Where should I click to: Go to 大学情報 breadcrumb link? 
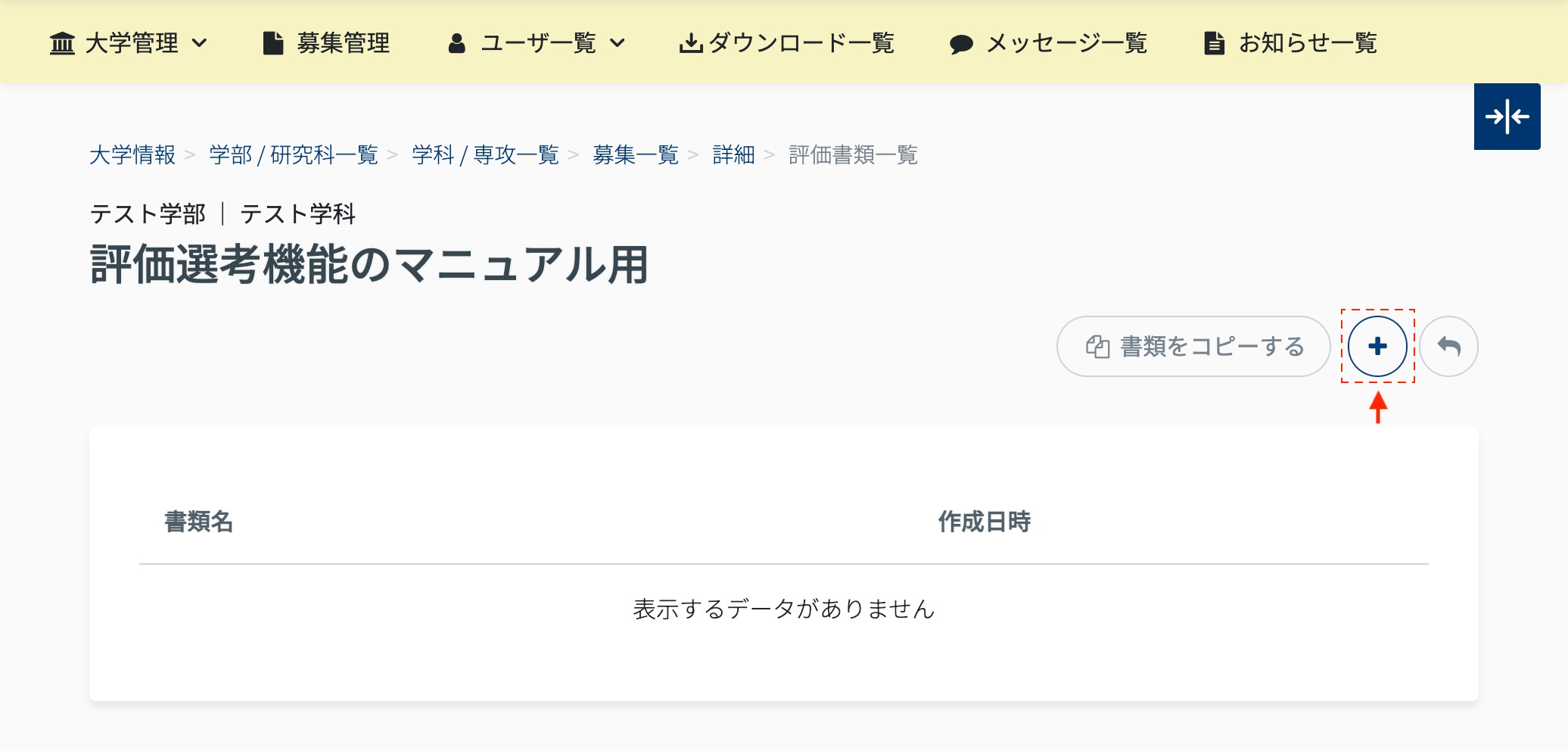(x=132, y=155)
